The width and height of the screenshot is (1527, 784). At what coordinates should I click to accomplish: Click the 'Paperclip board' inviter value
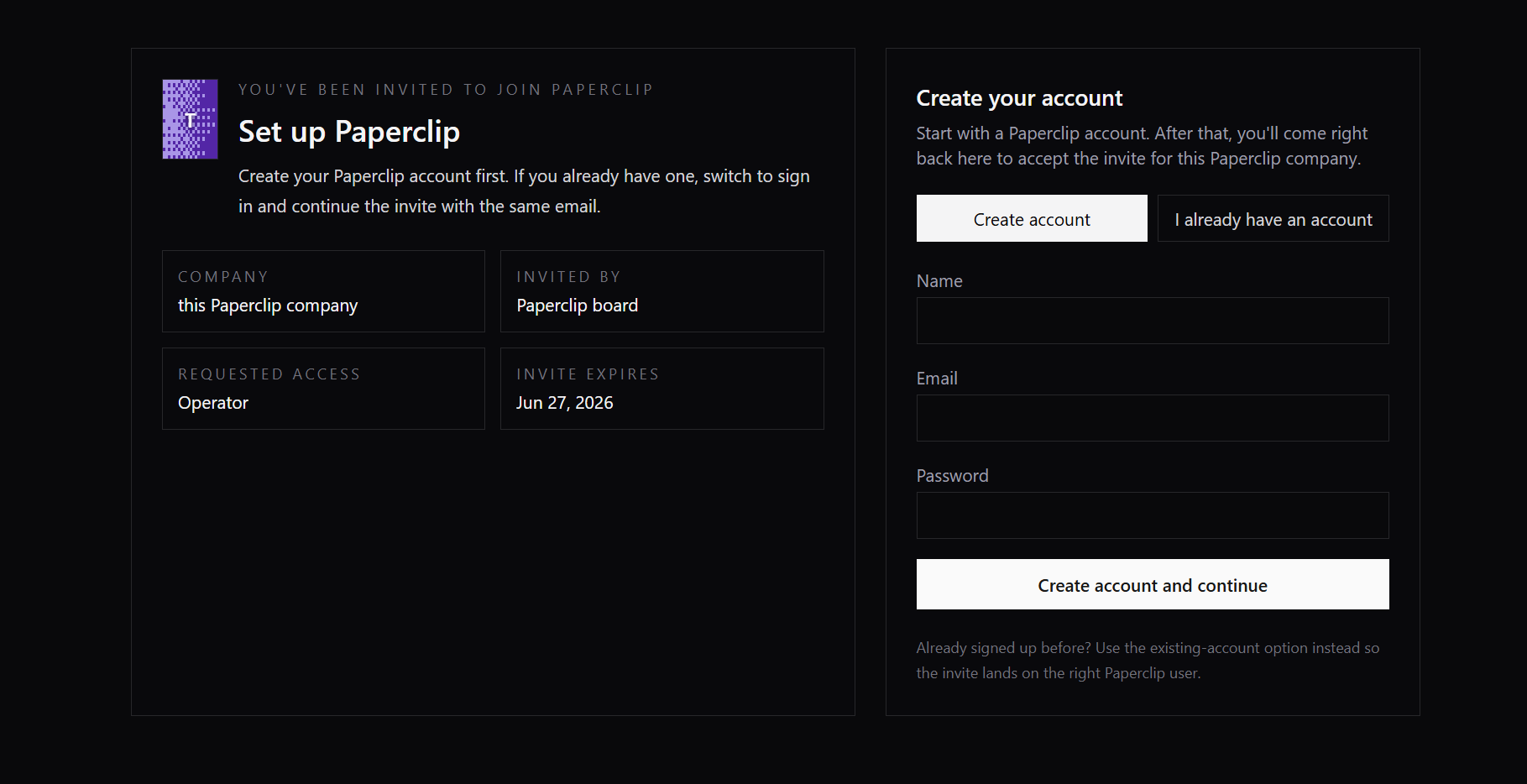point(578,306)
